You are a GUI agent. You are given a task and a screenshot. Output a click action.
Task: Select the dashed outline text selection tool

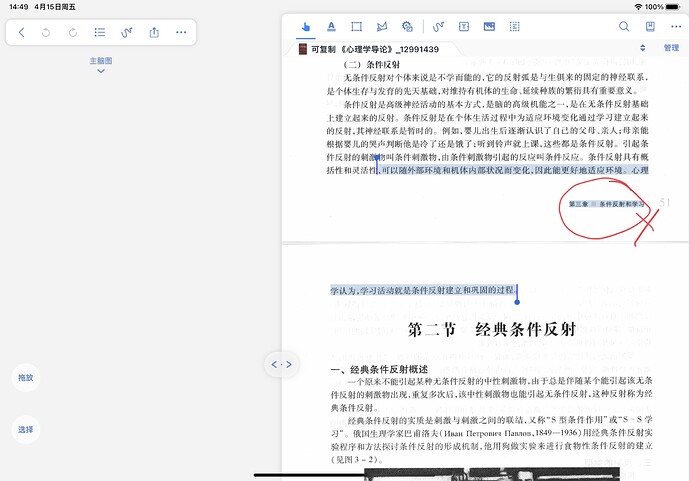[515, 27]
